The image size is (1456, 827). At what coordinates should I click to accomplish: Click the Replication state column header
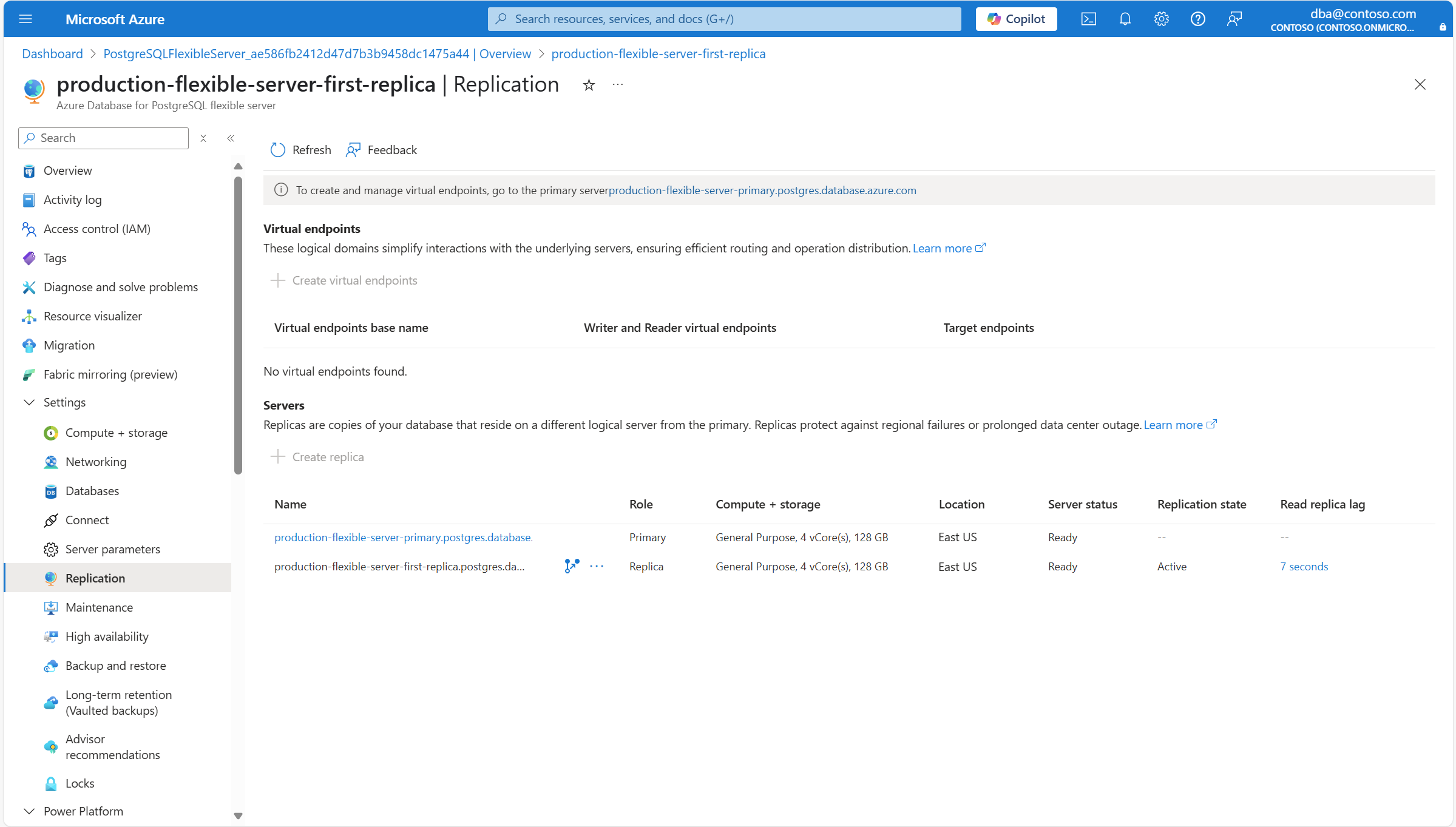coord(1202,504)
